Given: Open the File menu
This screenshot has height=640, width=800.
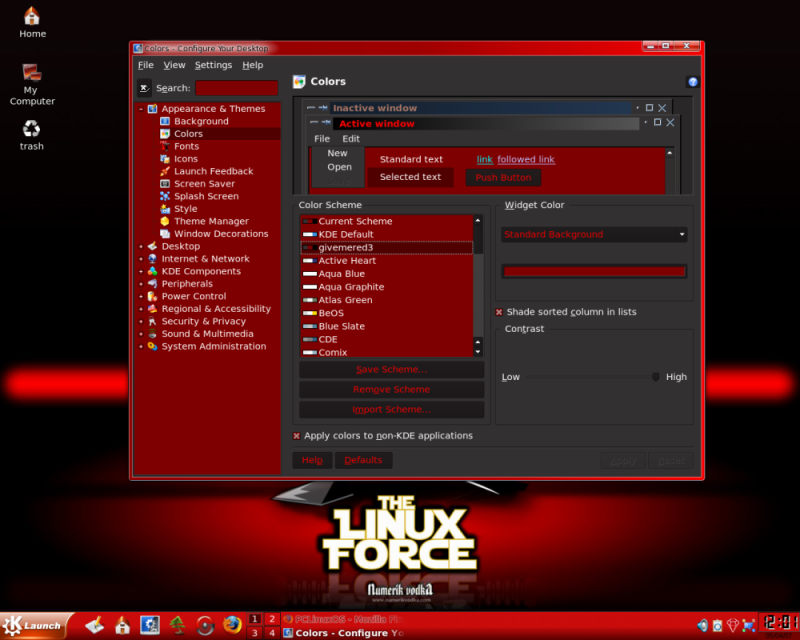Looking at the screenshot, I should pyautogui.click(x=145, y=65).
